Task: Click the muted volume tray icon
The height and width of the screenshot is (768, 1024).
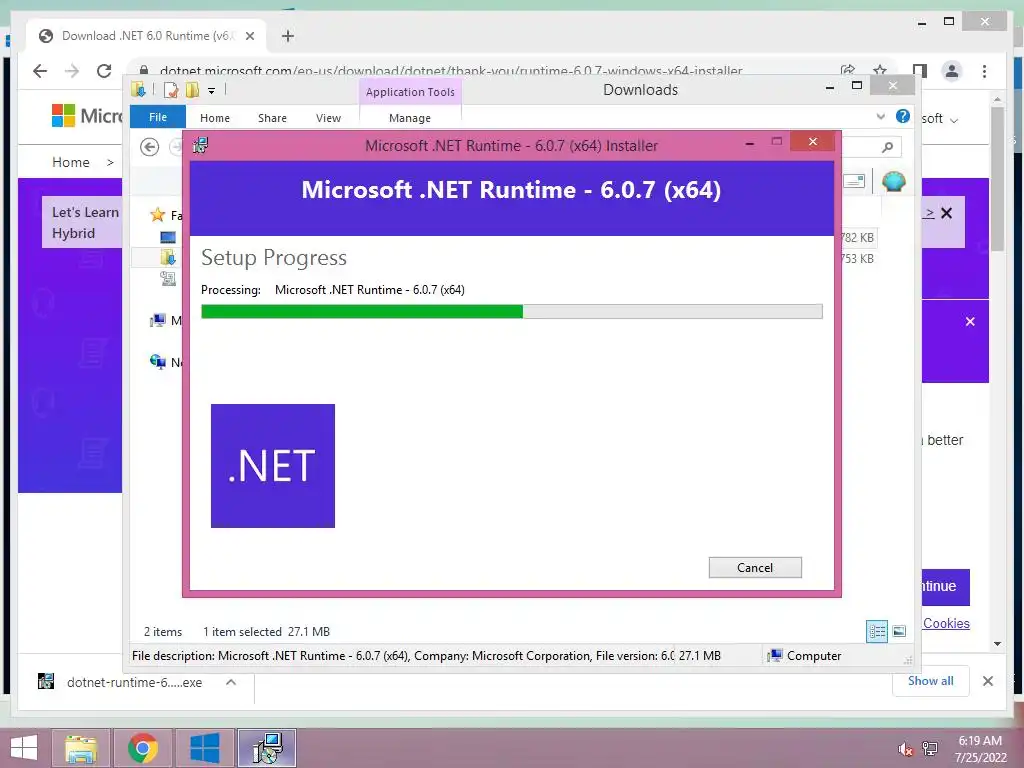Action: pyautogui.click(x=905, y=749)
